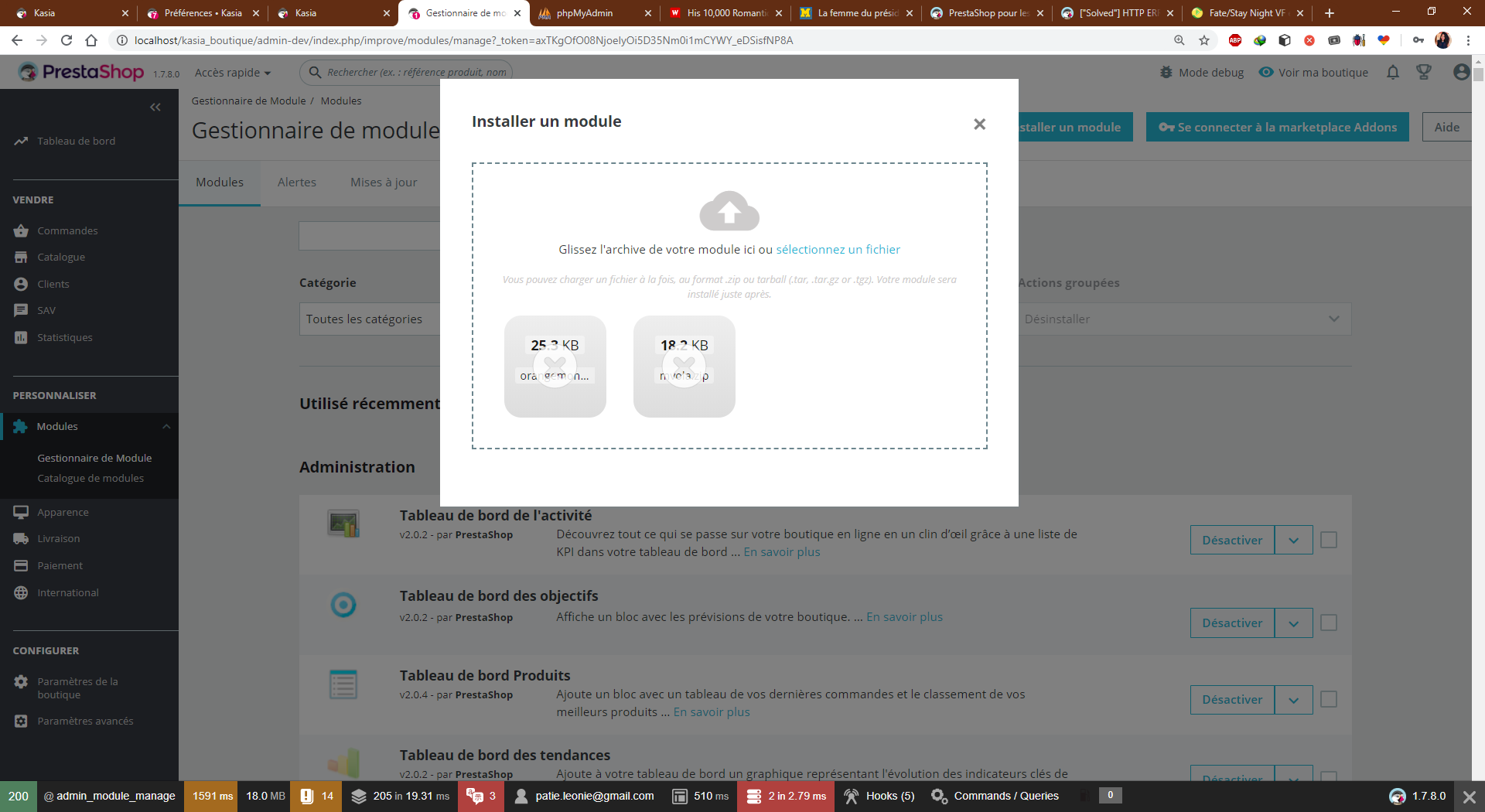Click Se connecter à la marketplace Addons
The width and height of the screenshot is (1485, 812).
pos(1278,128)
